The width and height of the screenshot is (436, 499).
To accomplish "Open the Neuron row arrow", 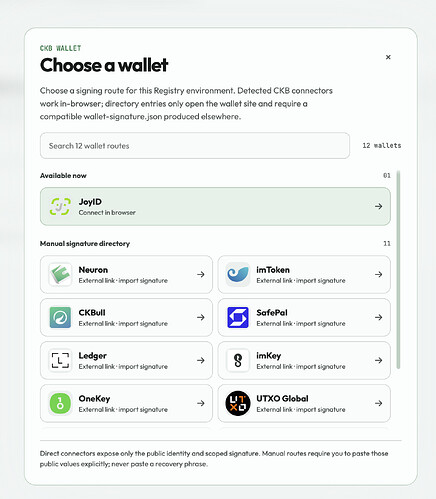I will pyautogui.click(x=201, y=274).
